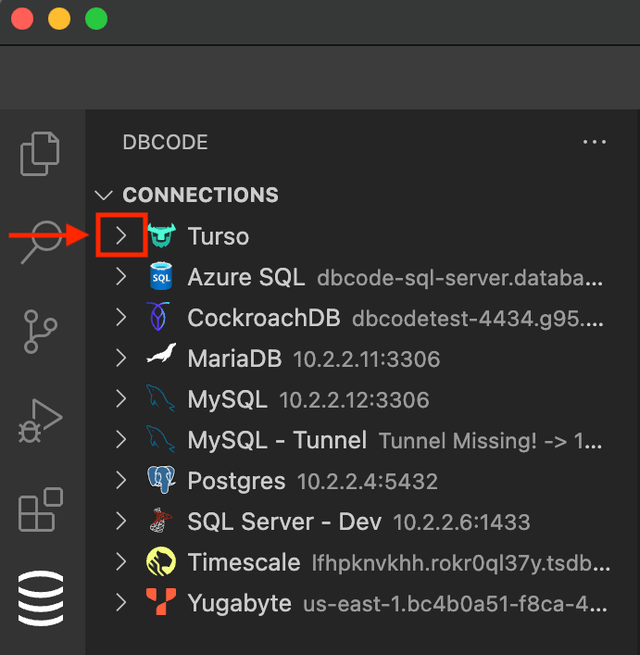Click the Timescale tiger icon

160,562
